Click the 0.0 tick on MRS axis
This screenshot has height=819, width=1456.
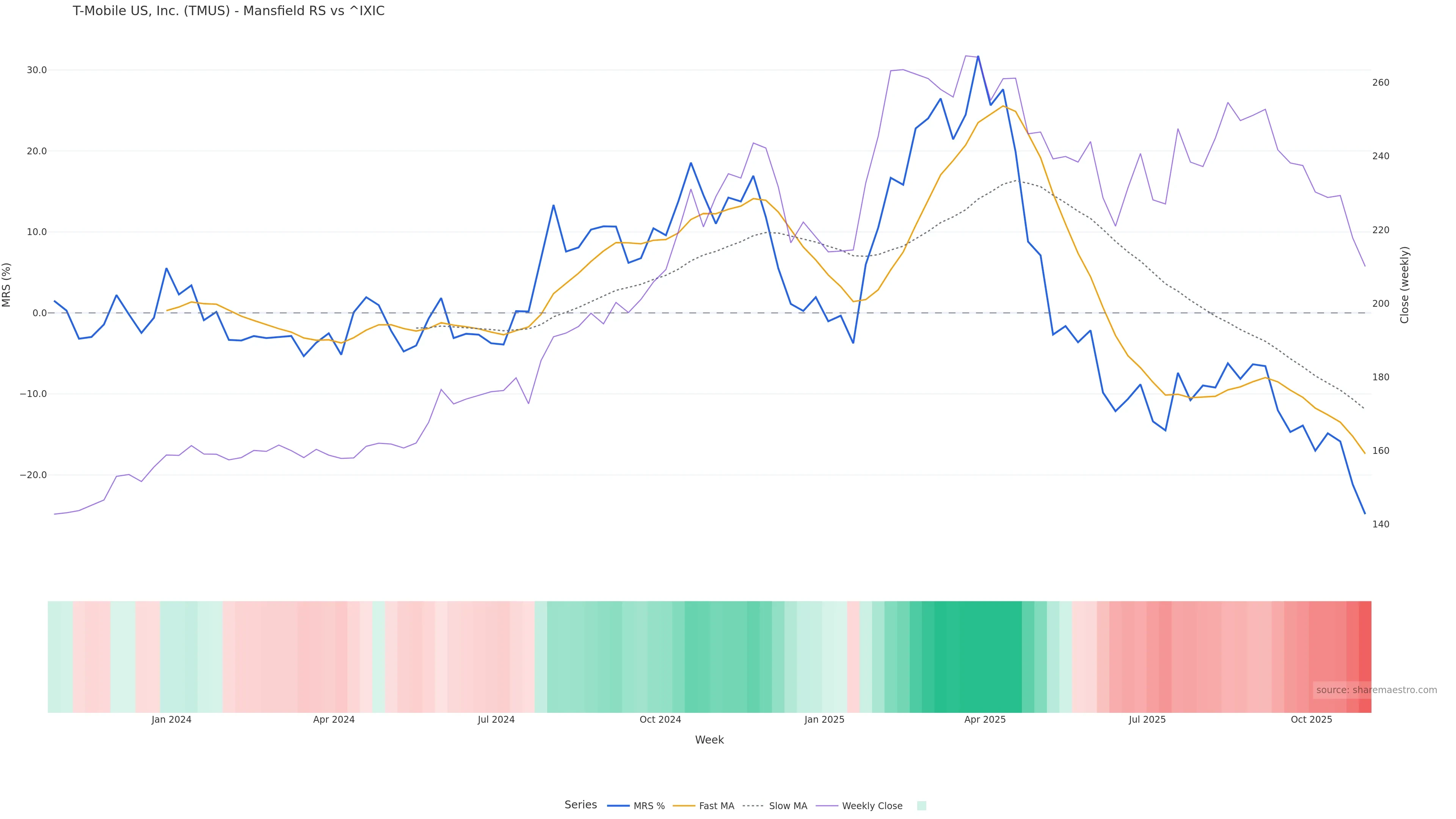(39, 313)
